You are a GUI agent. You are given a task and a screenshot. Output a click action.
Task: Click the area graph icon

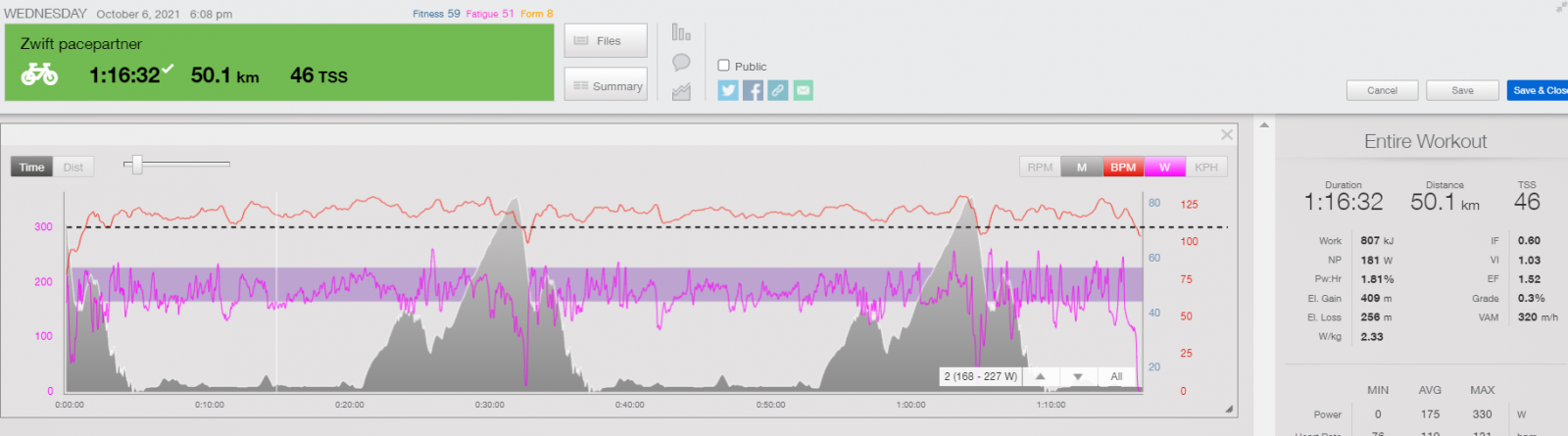click(x=681, y=91)
